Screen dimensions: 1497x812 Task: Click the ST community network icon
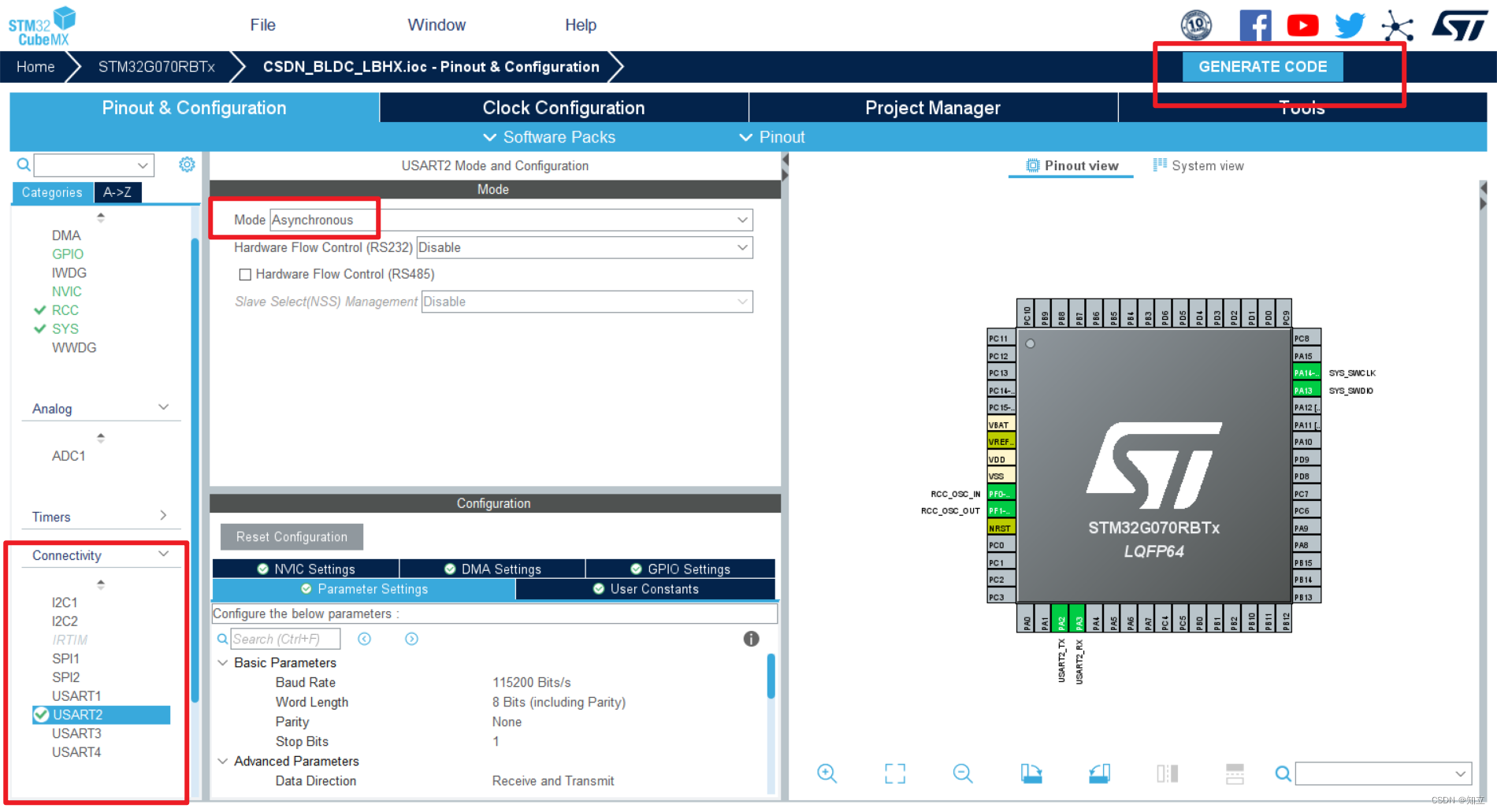(x=1397, y=25)
